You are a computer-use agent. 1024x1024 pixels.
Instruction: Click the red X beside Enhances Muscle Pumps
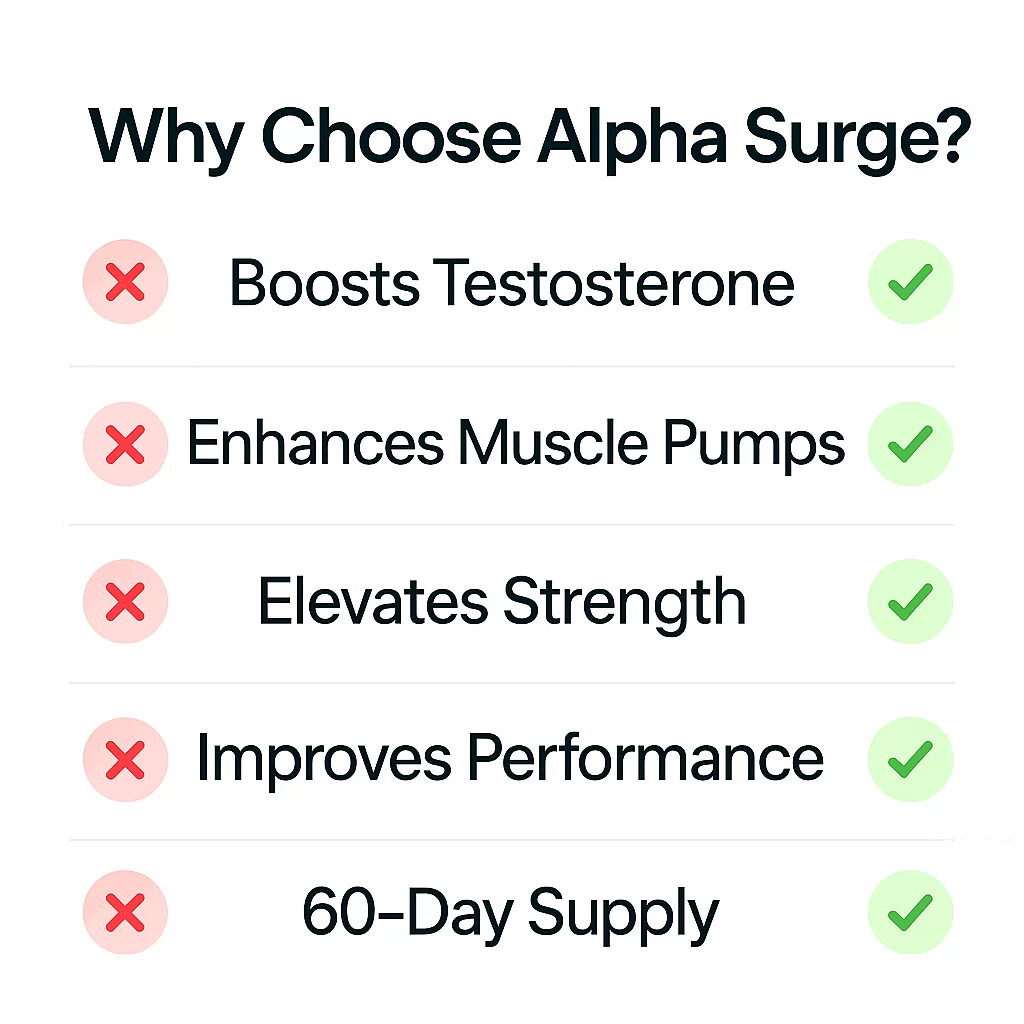[x=125, y=444]
